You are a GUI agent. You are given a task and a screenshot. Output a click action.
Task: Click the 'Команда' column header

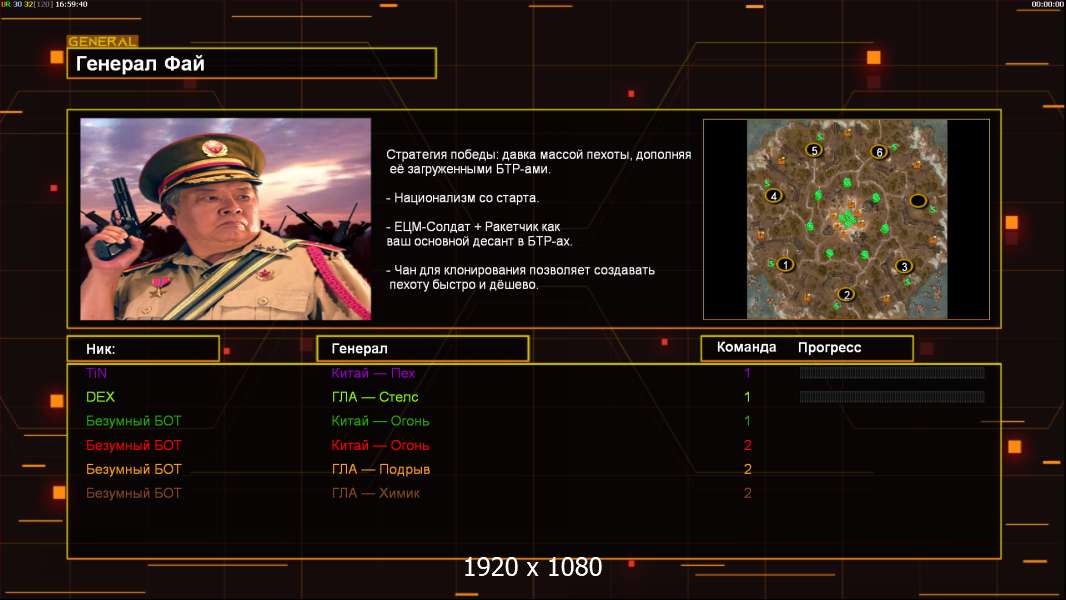[x=746, y=348]
